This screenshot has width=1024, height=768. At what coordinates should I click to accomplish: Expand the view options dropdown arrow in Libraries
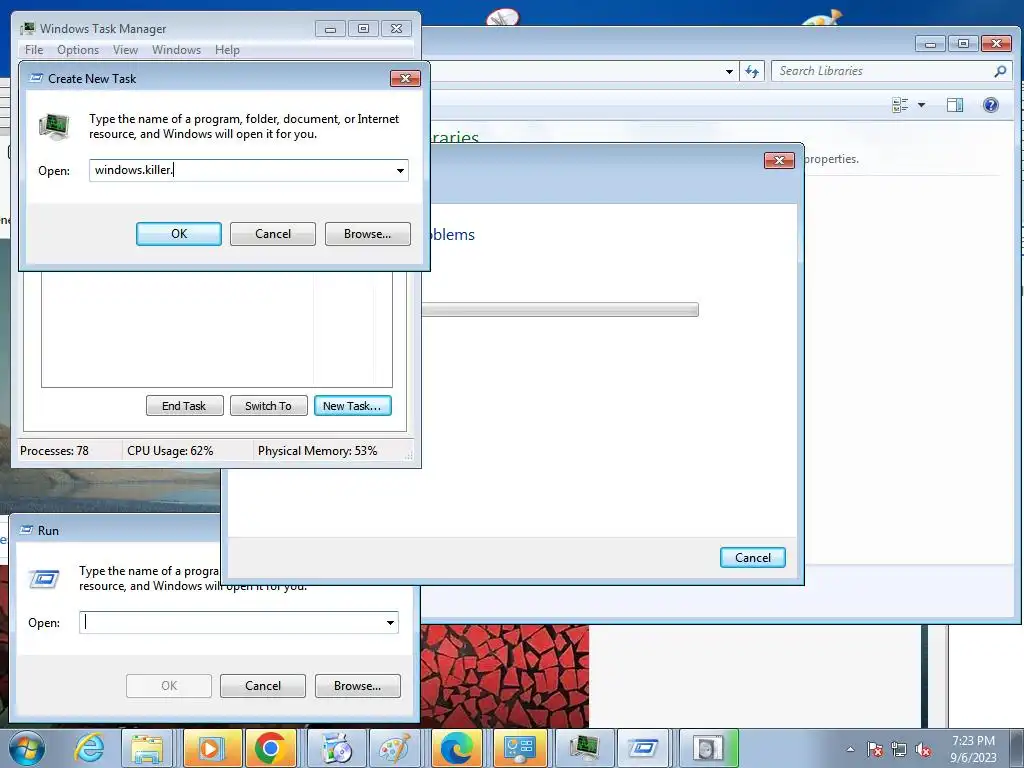tap(921, 104)
